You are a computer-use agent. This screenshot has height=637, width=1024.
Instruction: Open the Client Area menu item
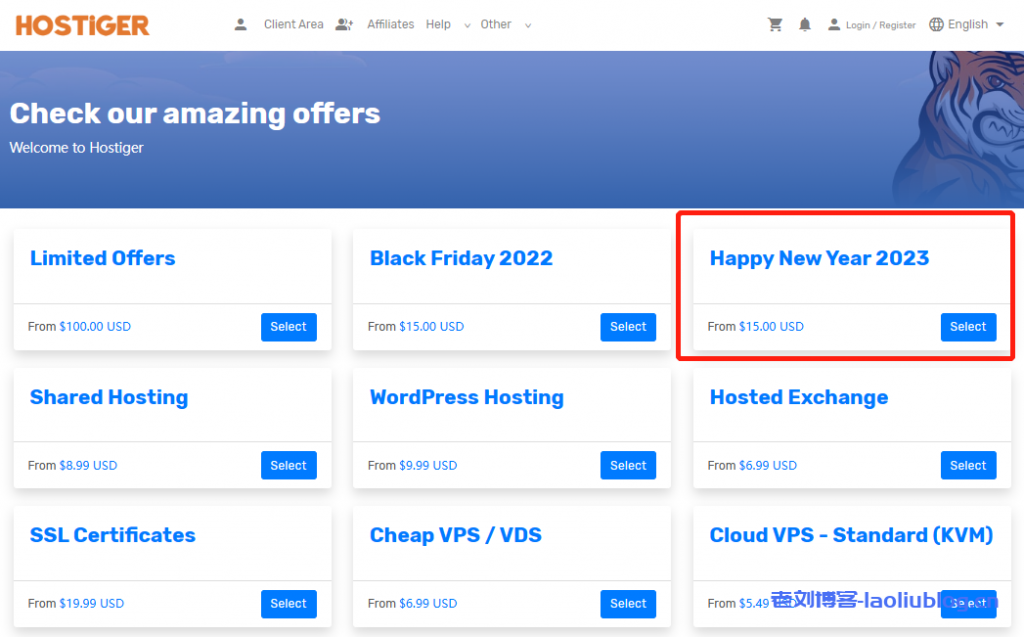click(293, 25)
